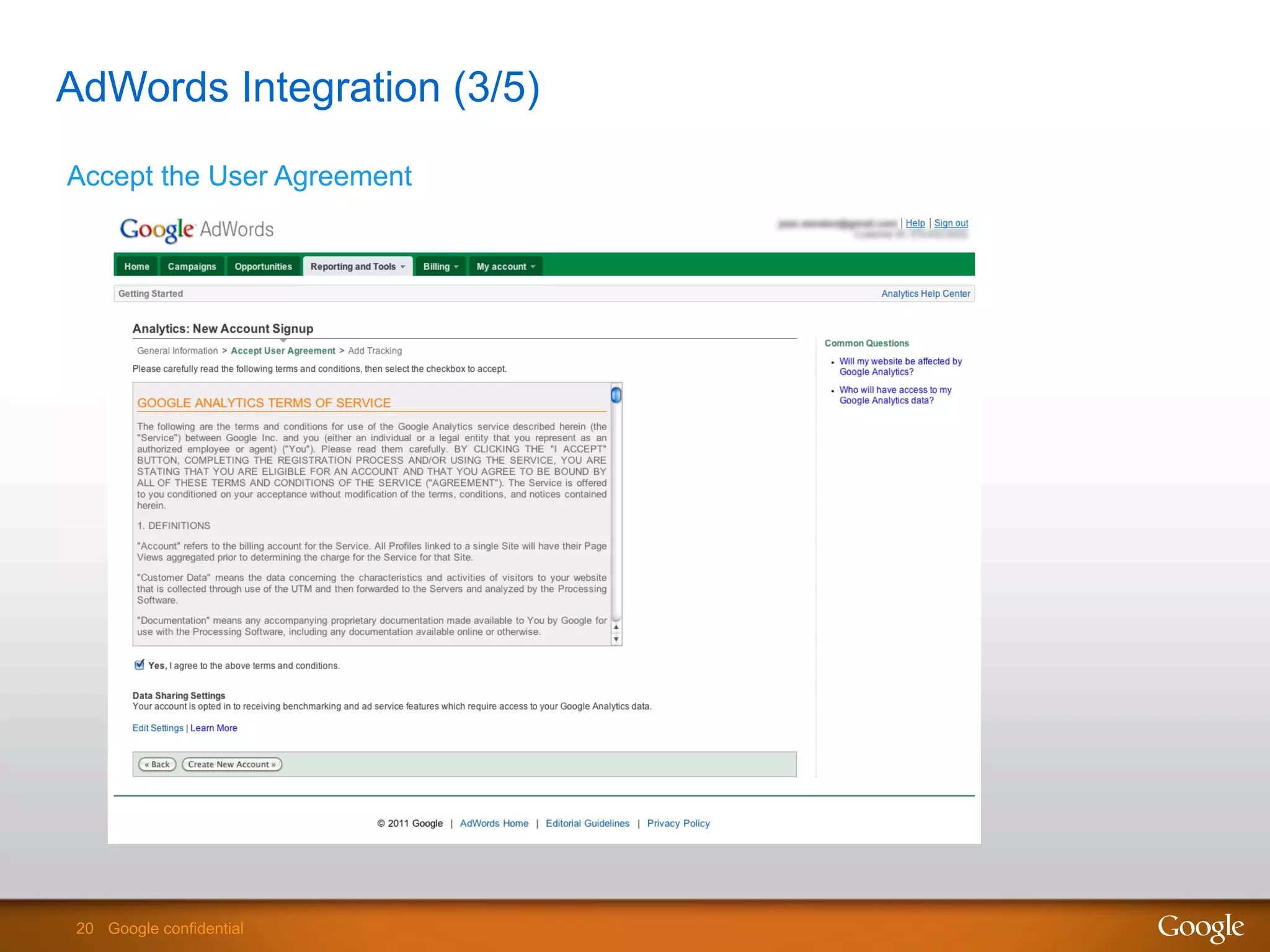Viewport: 1270px width, 952px height.
Task: Click the Data Sharing Settings heading
Action: coord(179,696)
